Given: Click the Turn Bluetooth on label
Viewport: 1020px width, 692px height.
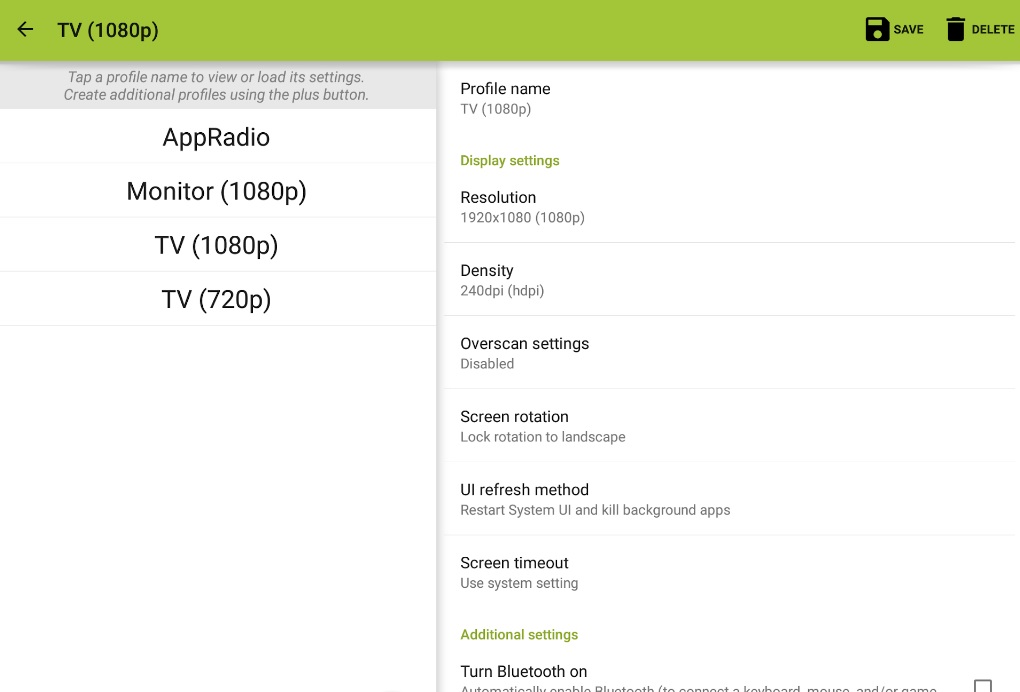Looking at the screenshot, I should pos(524,671).
